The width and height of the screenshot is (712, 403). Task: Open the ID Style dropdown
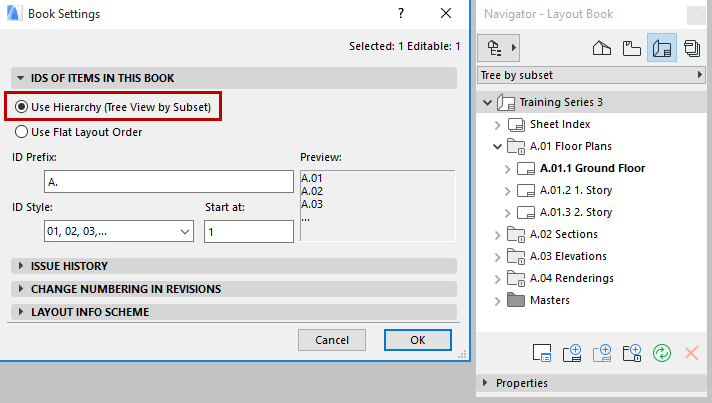119,231
